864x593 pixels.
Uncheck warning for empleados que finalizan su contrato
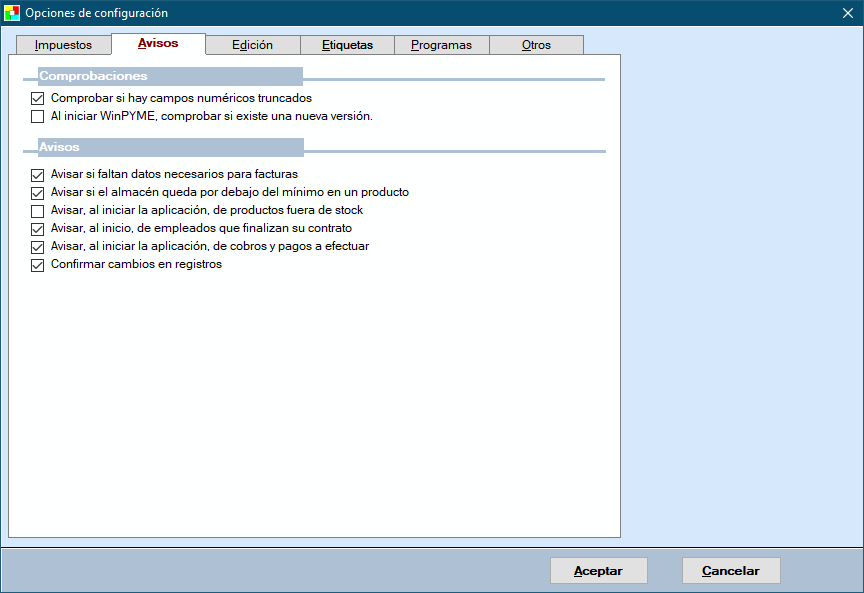(38, 228)
